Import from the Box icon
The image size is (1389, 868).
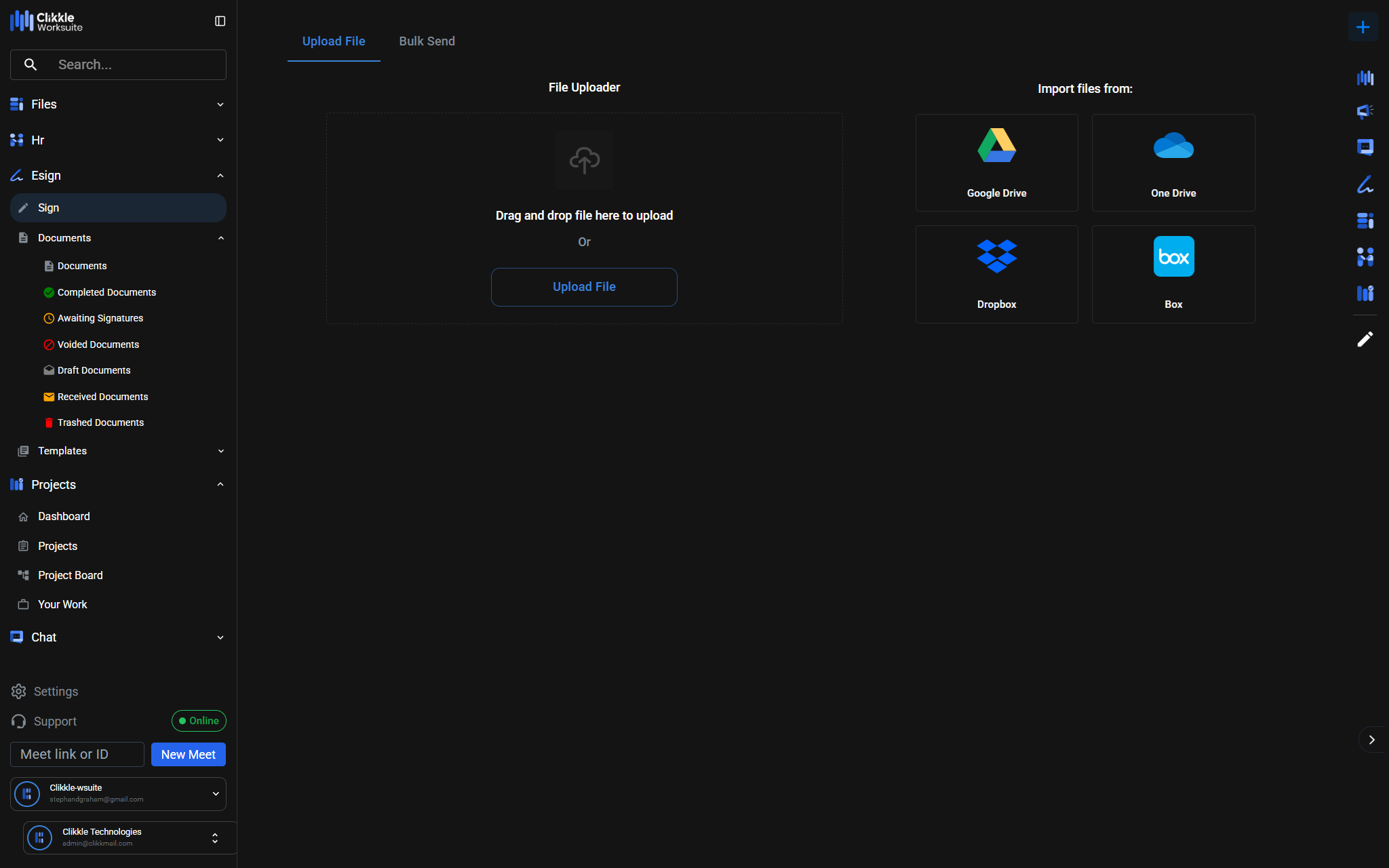coord(1173,256)
